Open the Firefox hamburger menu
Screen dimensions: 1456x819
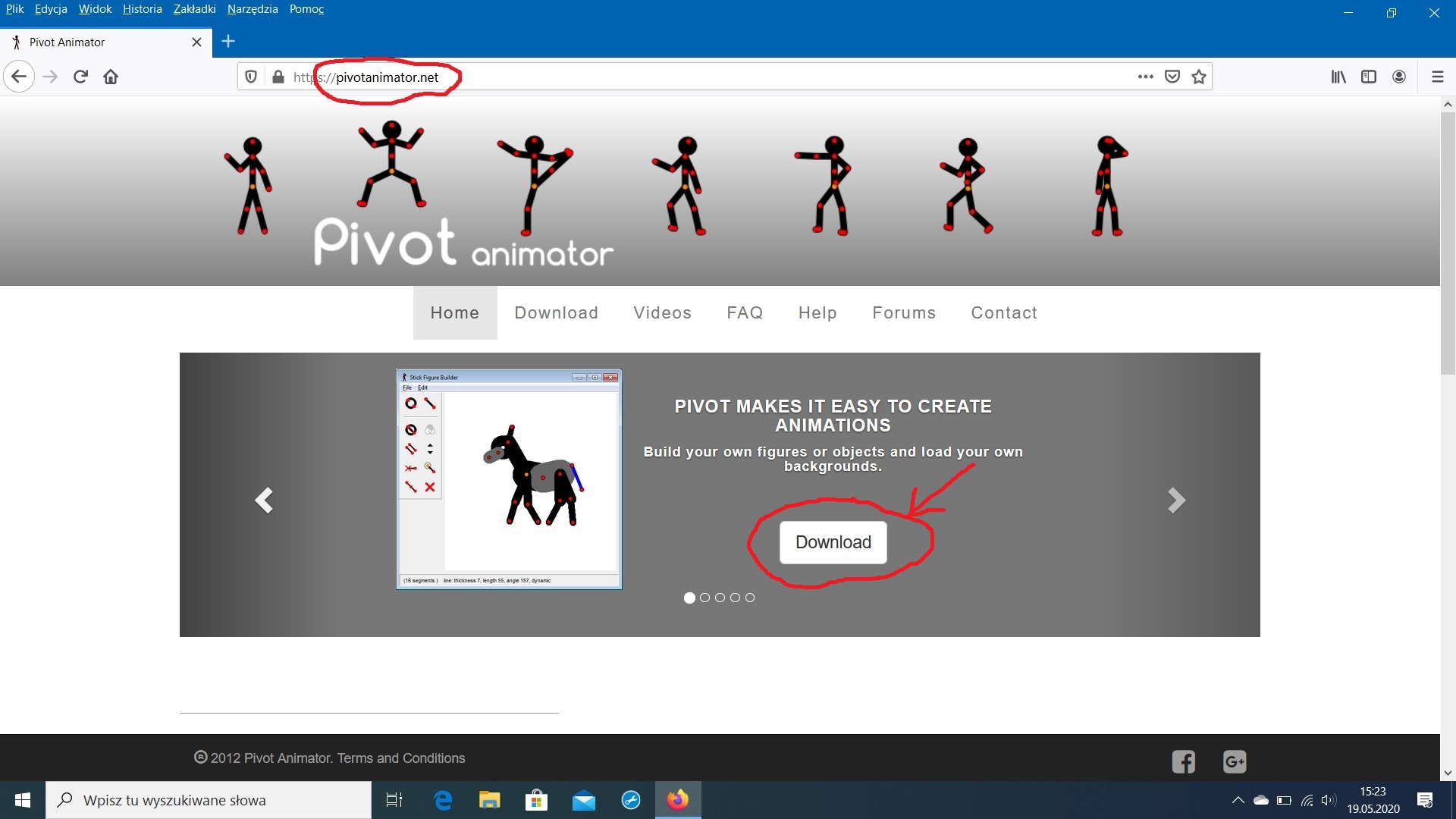[1437, 77]
